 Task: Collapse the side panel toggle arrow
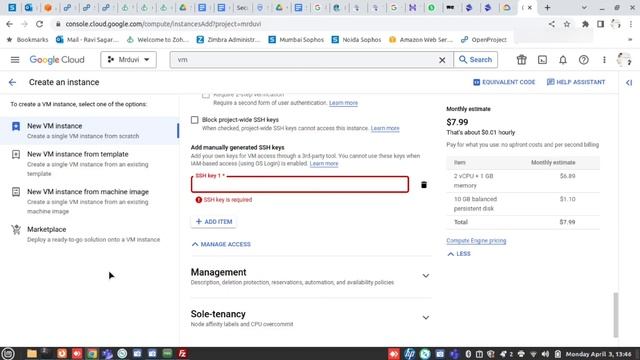[x=629, y=82]
